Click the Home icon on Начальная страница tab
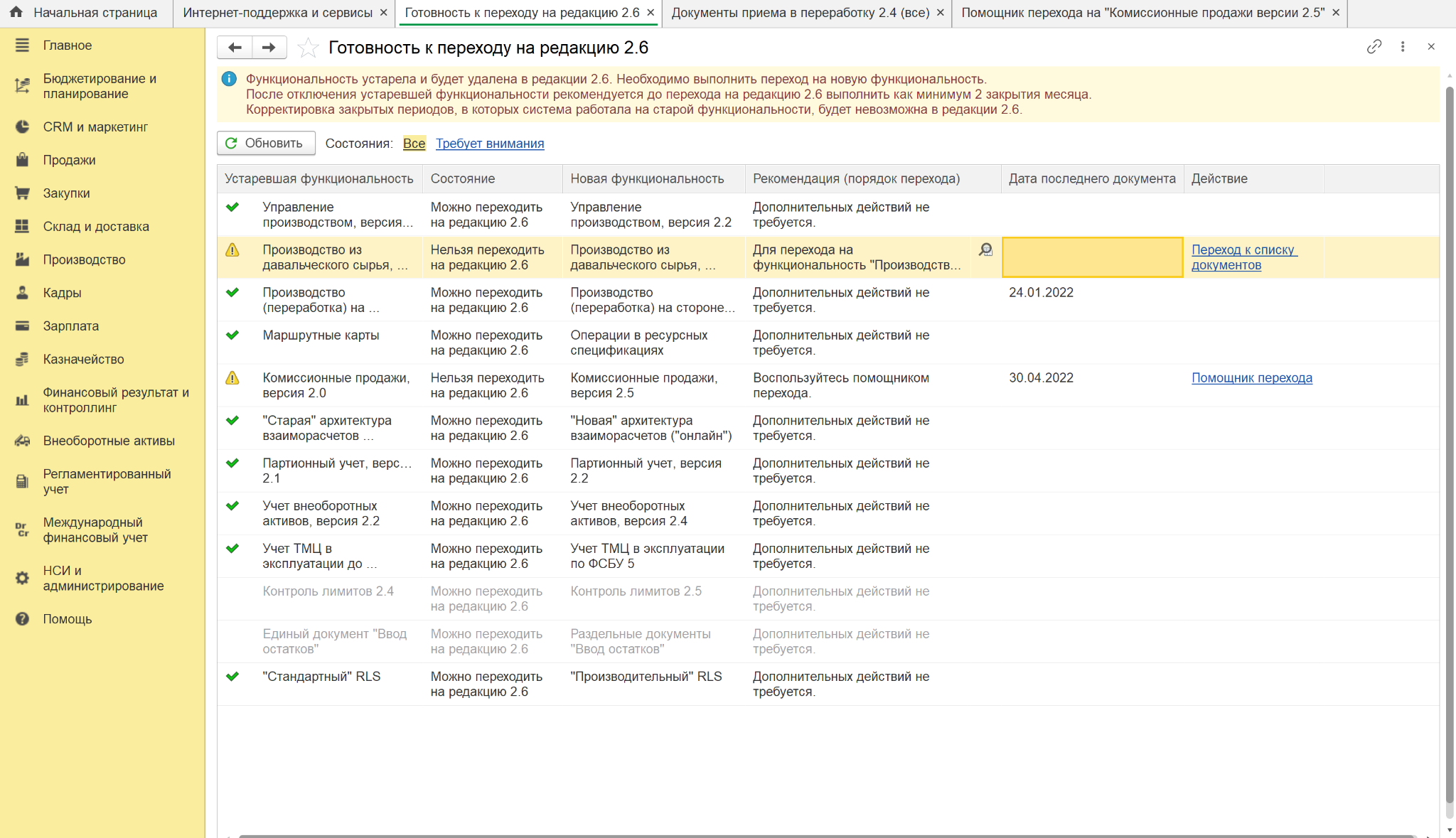This screenshot has width=1456, height=838. point(16,12)
